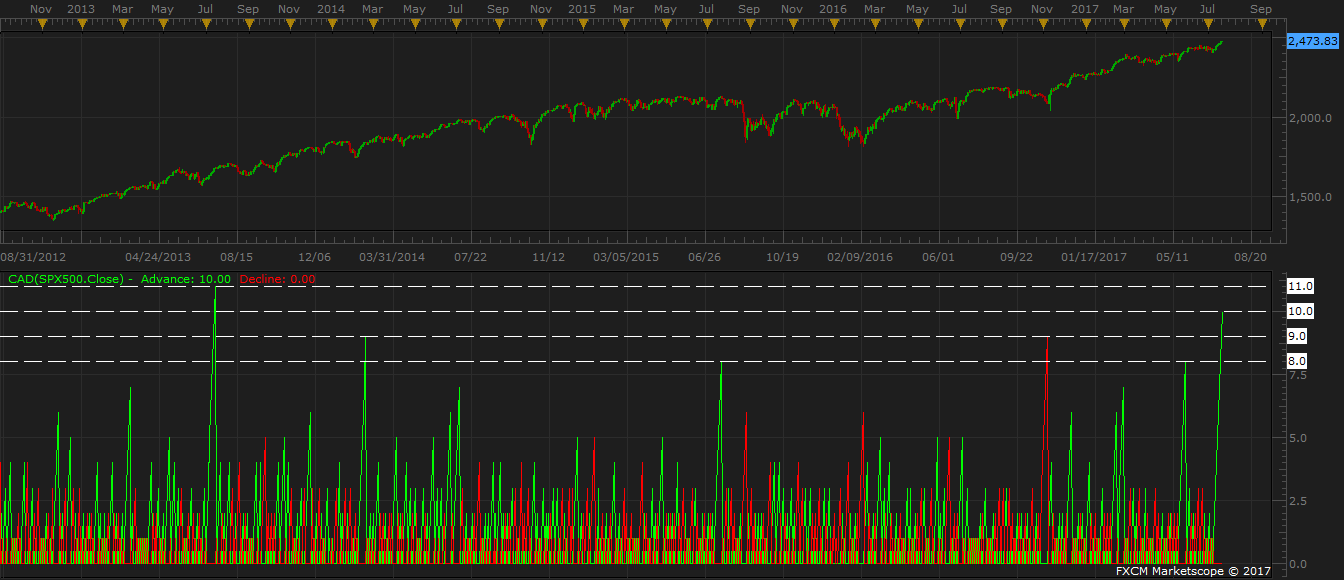Viewport: 1344px width, 580px height.
Task: Select the 8.0 level line label
Action: 1299,361
